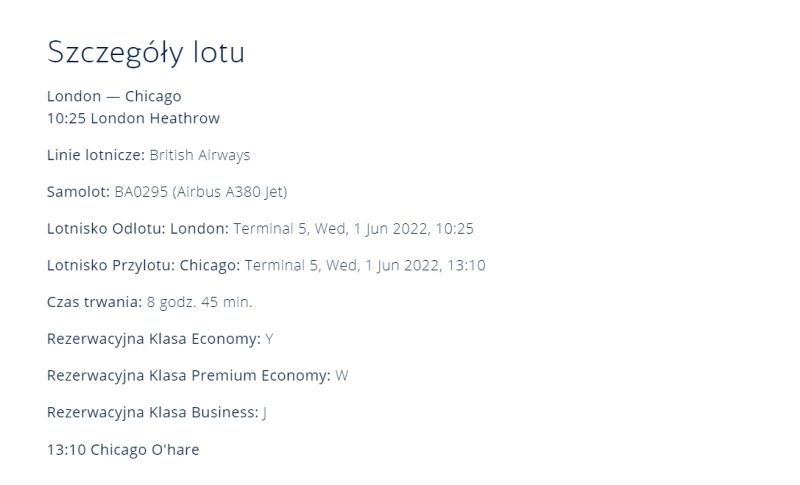Select the Business class code J
Viewport: 800px width, 485px height.
click(x=265, y=413)
